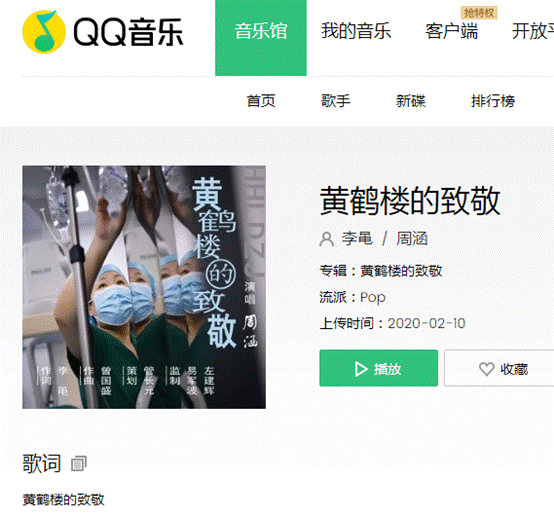The height and width of the screenshot is (517, 554).
Task: Click the green 播放 button
Action: pyautogui.click(x=378, y=368)
